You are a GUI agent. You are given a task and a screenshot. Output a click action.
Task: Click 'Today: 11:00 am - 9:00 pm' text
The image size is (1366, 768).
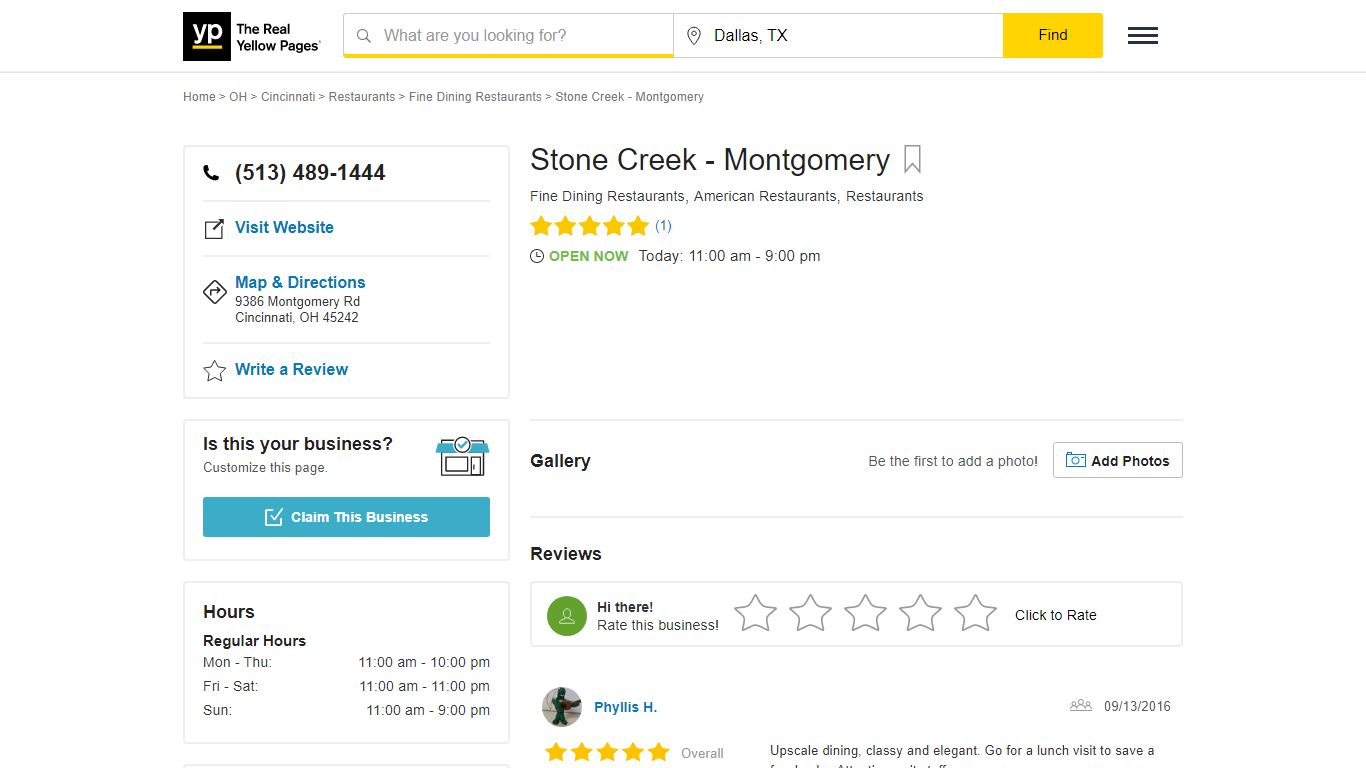[x=730, y=256]
